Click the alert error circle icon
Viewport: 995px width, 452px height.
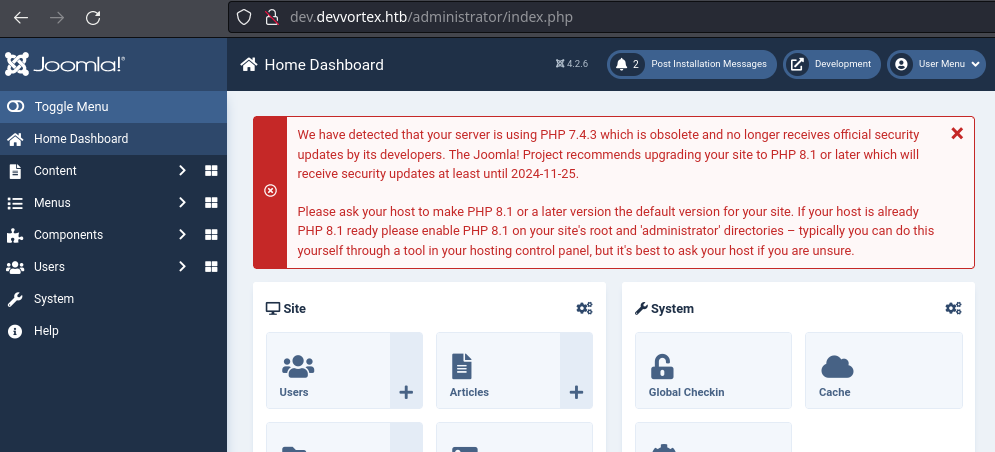(270, 190)
